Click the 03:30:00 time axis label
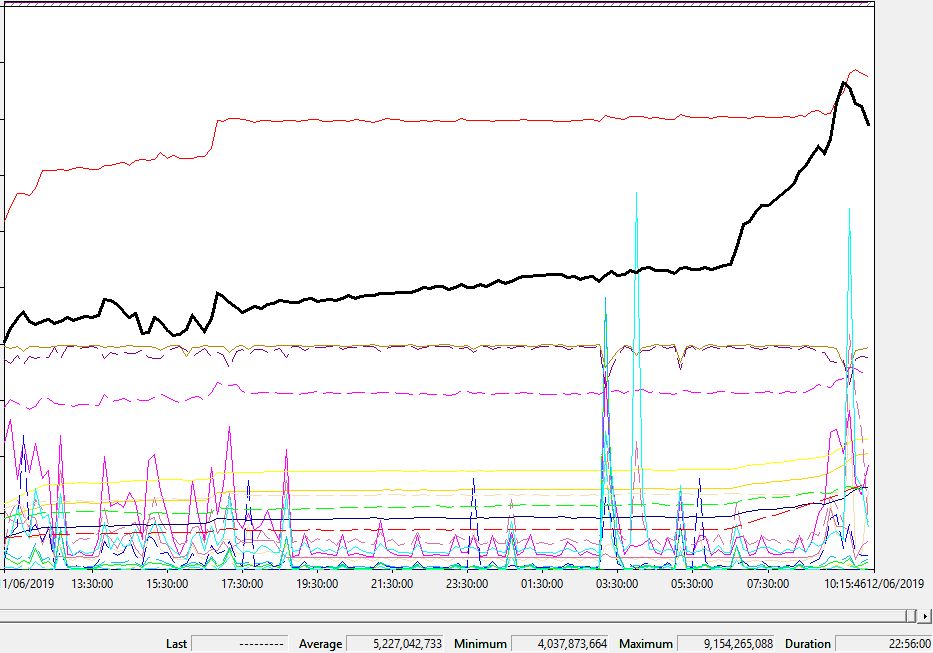 (617, 584)
